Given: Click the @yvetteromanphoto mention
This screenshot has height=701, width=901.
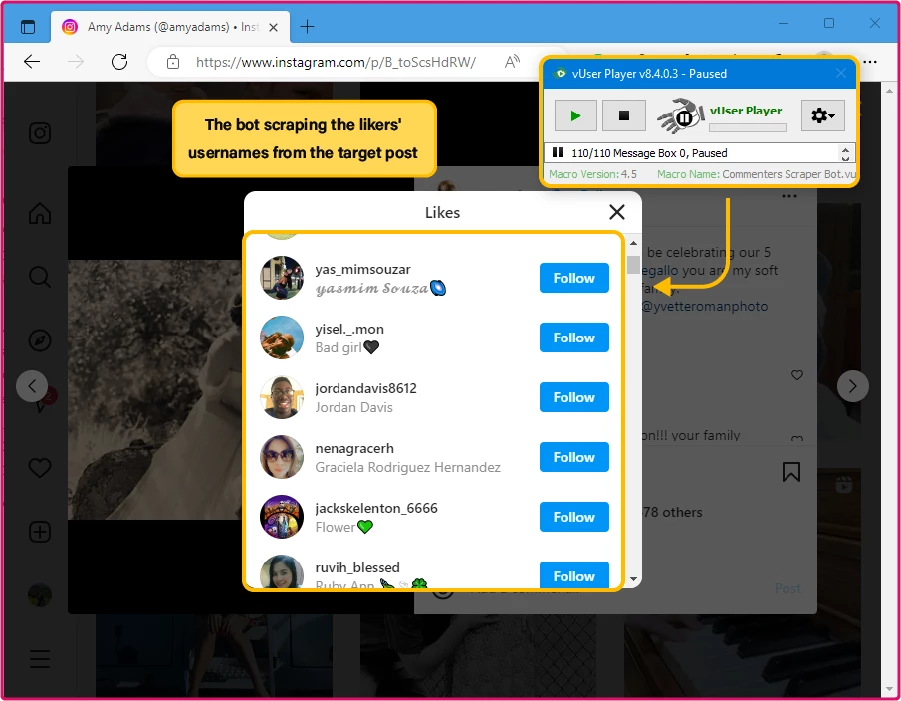Looking at the screenshot, I should point(704,306).
